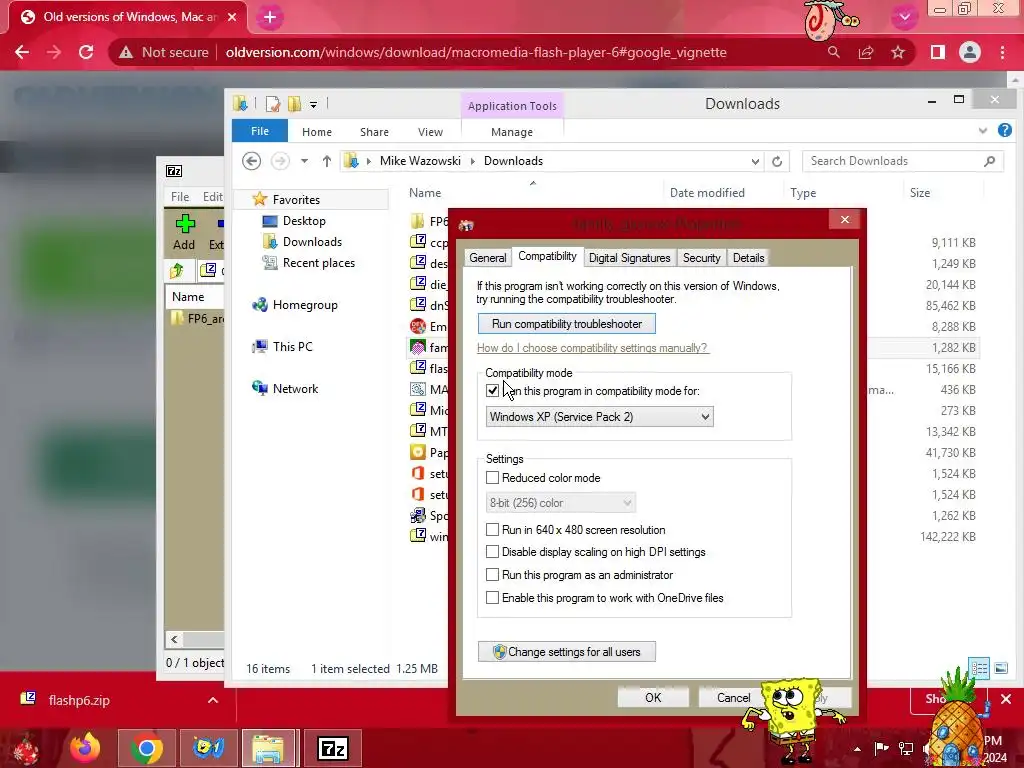Click Run compatibility troubleshooter
The width and height of the screenshot is (1024, 768).
coord(567,324)
